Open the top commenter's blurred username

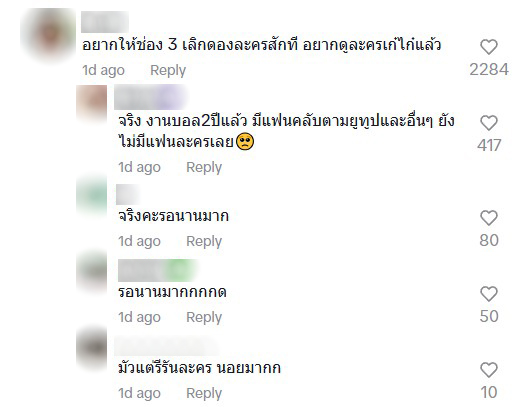point(105,22)
